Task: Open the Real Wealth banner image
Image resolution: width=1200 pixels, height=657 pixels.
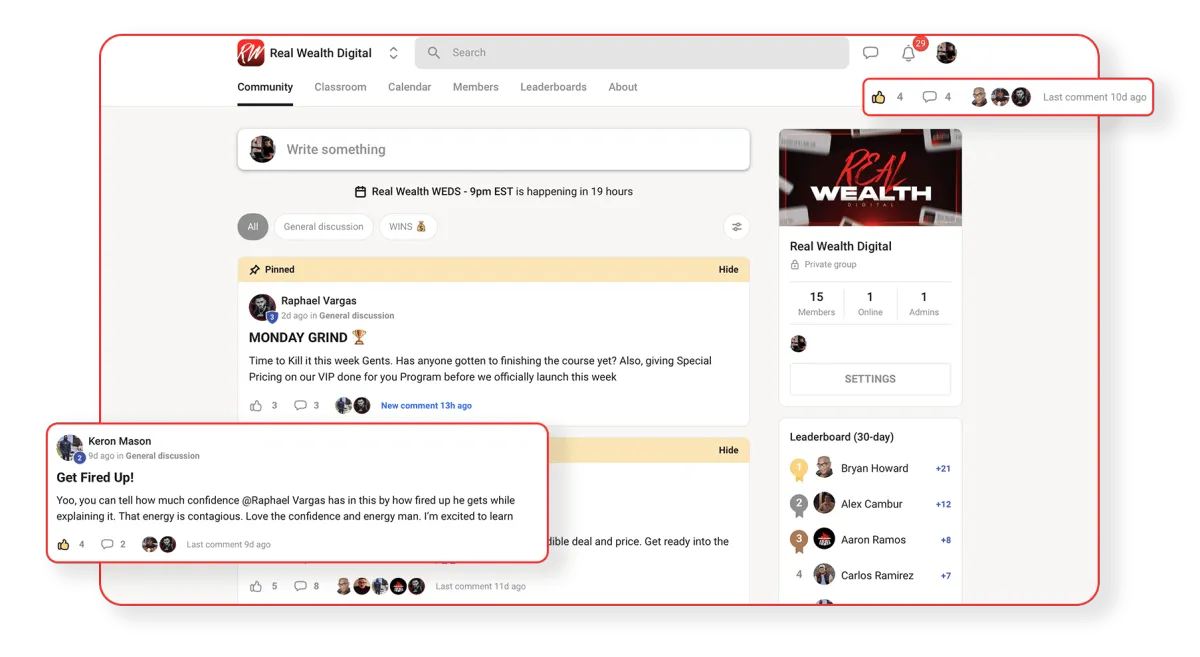Action: click(870, 177)
